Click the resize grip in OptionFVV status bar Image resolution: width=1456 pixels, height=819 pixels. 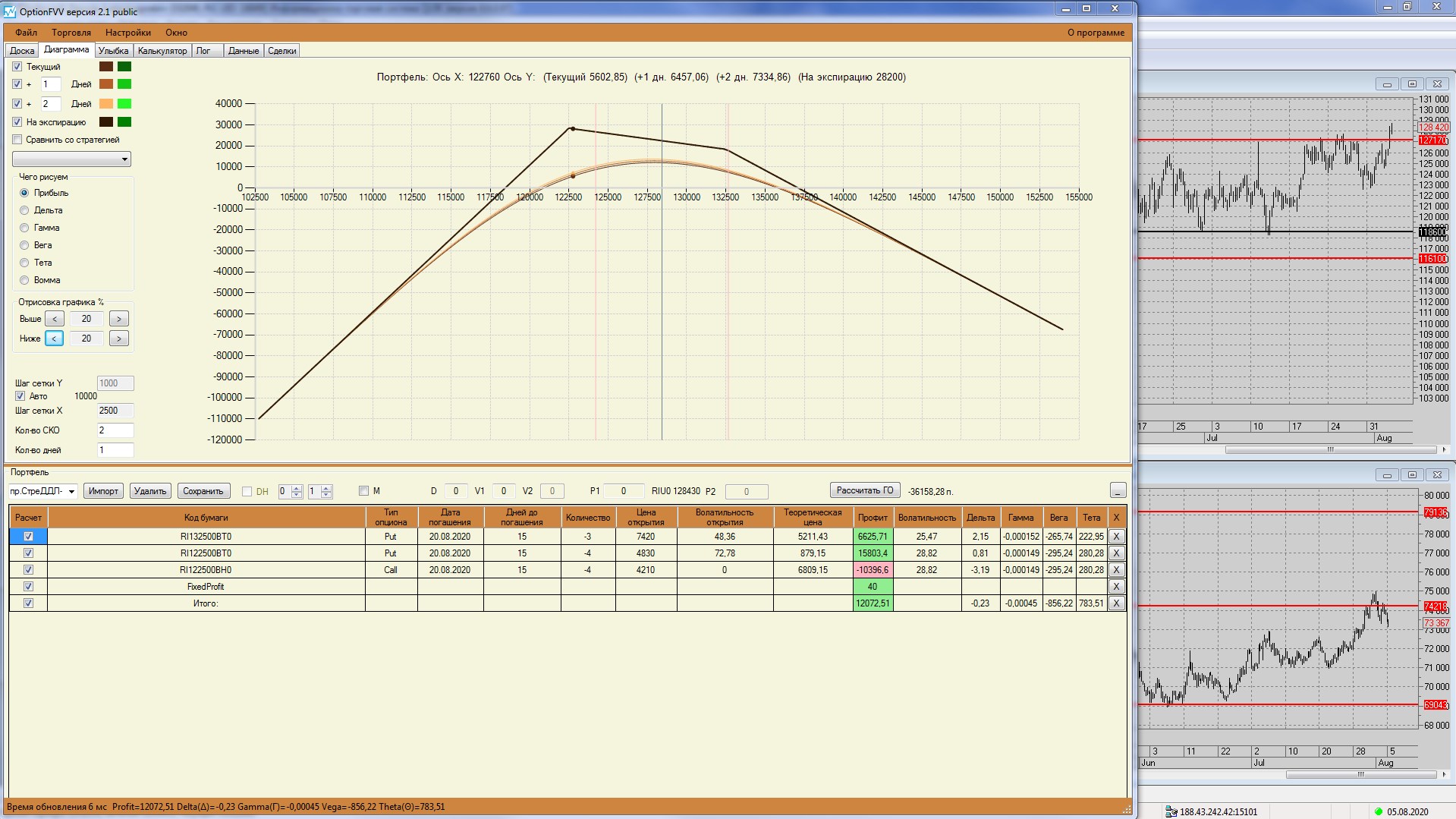1127,809
